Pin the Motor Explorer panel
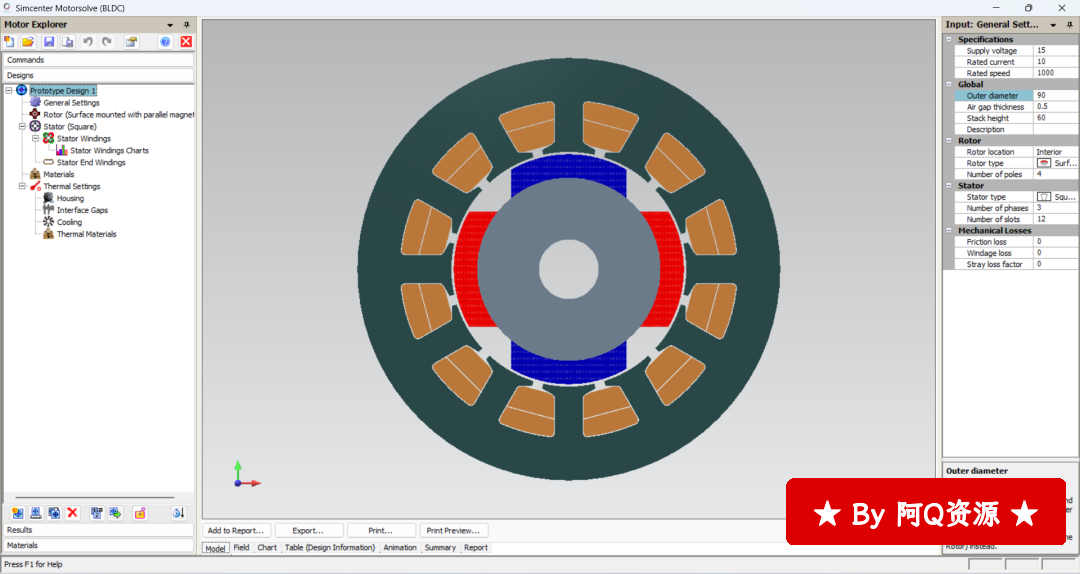Image resolution: width=1080 pixels, height=574 pixels. [x=187, y=24]
